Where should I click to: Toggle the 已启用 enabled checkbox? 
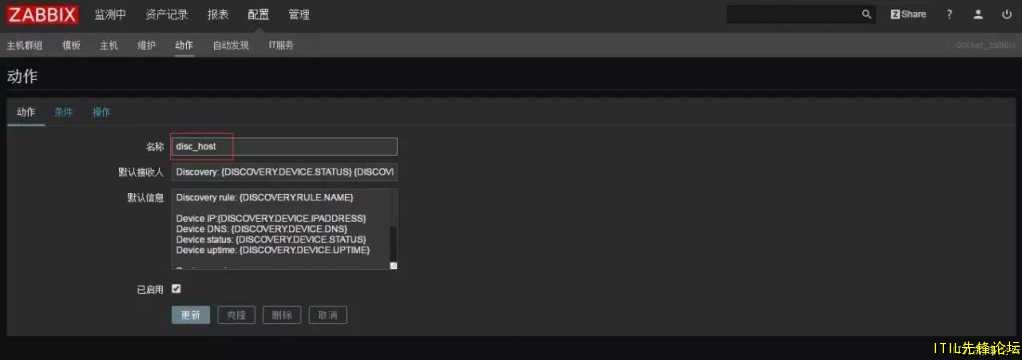[x=176, y=288]
